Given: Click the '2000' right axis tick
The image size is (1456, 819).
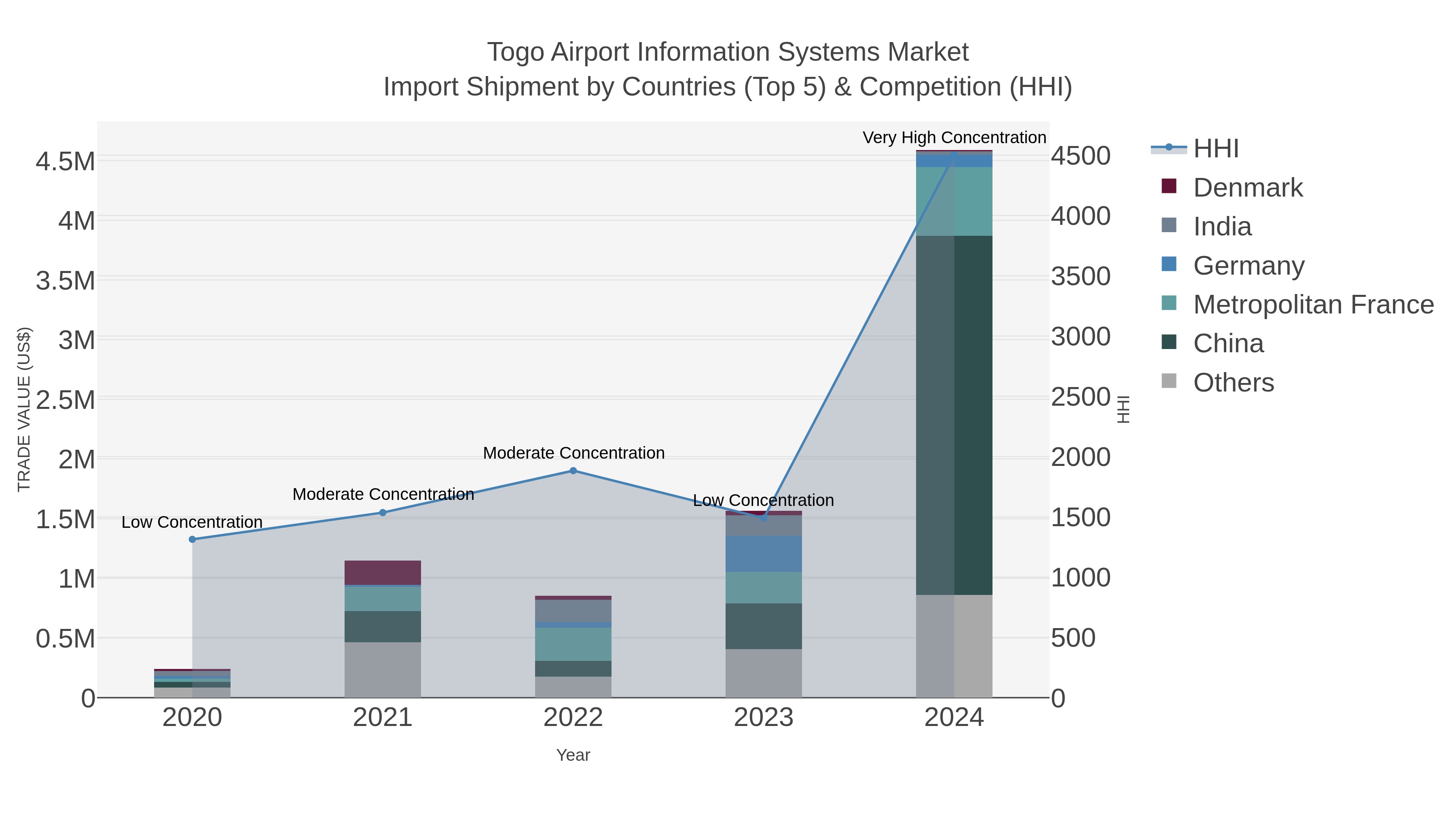Looking at the screenshot, I should tap(1081, 457).
